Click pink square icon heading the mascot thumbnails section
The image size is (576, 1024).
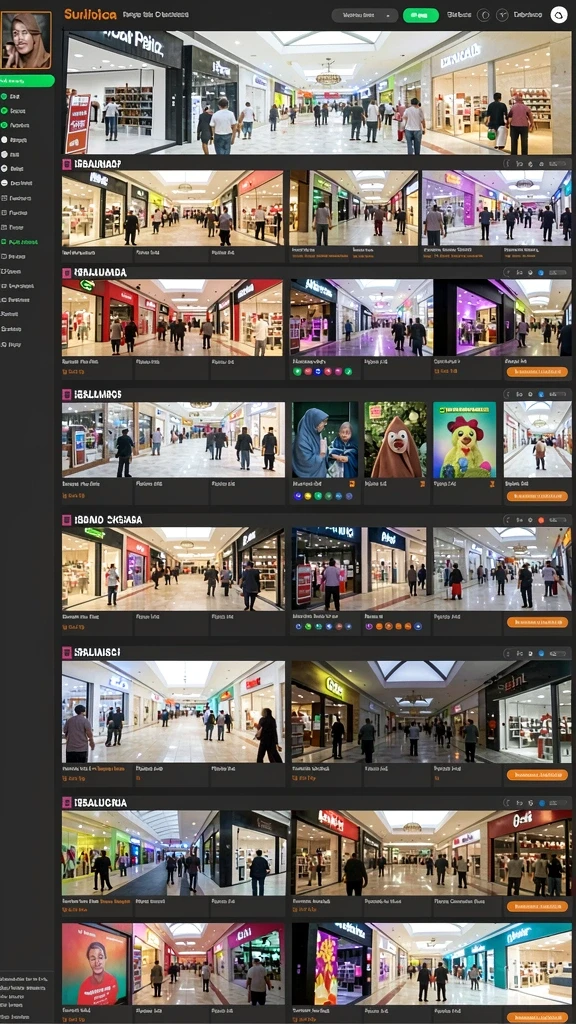[x=67, y=394]
